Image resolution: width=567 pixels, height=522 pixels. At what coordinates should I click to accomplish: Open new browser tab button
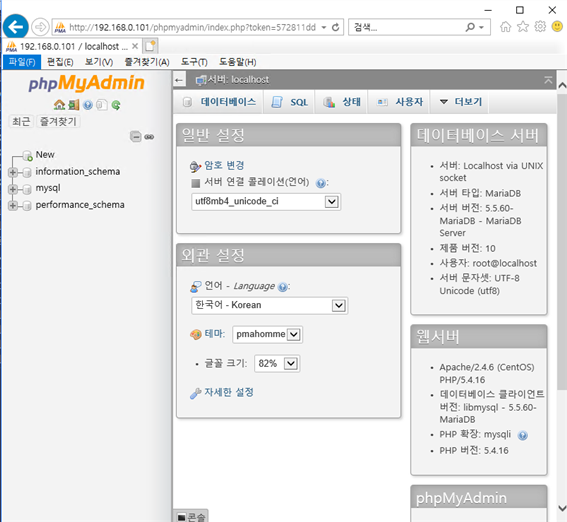click(150, 46)
